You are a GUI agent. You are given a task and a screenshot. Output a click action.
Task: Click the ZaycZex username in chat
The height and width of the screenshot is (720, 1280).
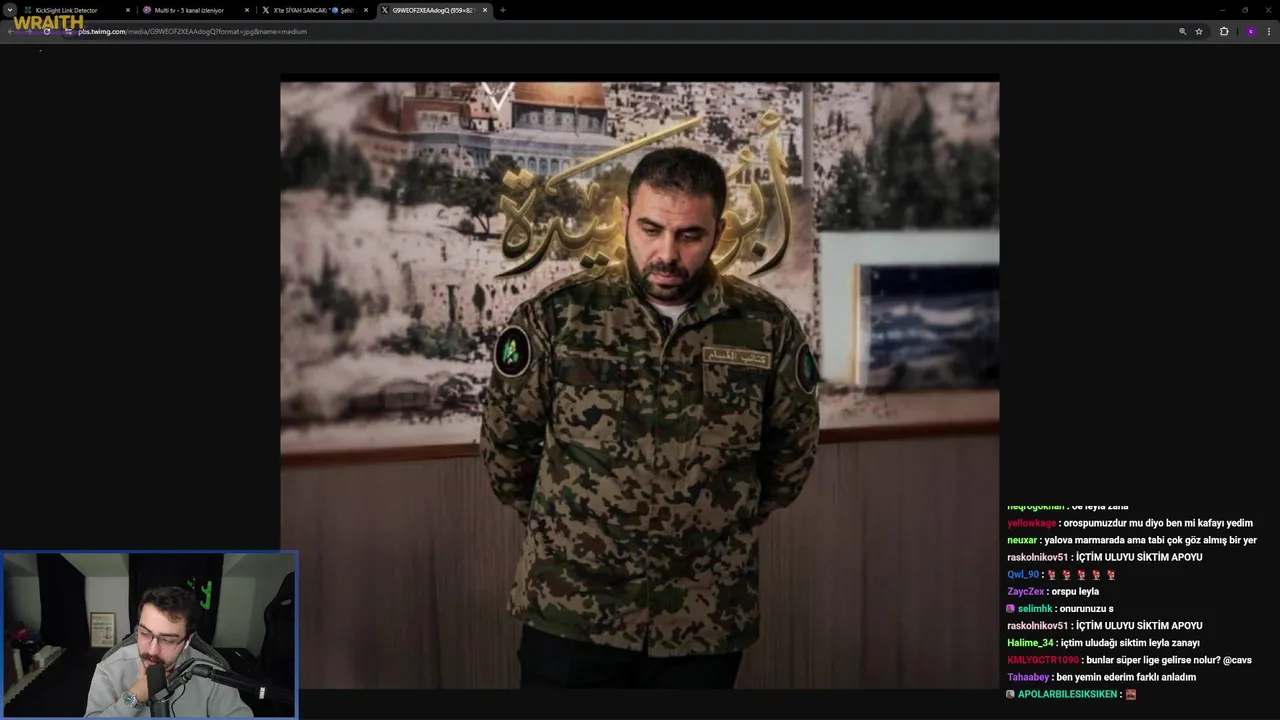(x=1025, y=591)
